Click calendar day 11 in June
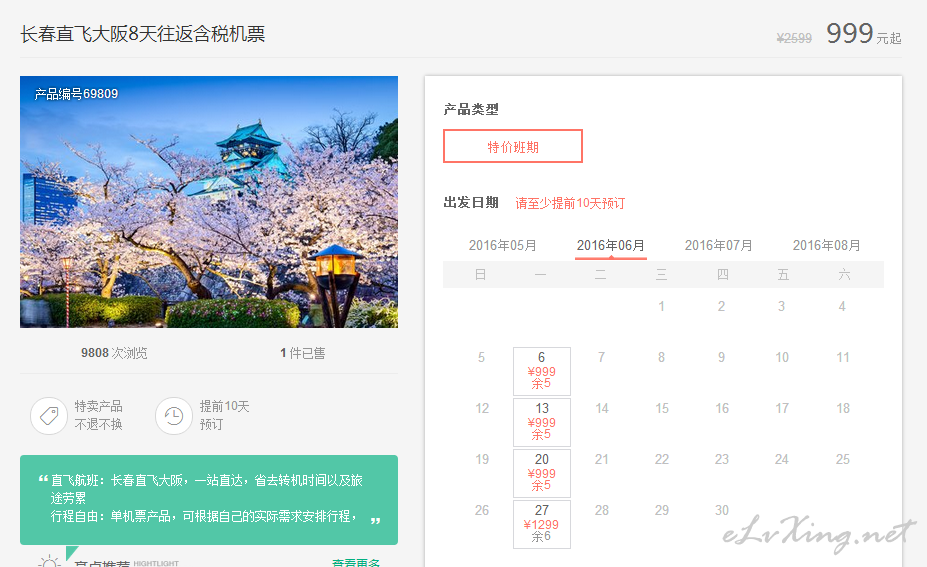This screenshot has height=567, width=927. [x=843, y=358]
